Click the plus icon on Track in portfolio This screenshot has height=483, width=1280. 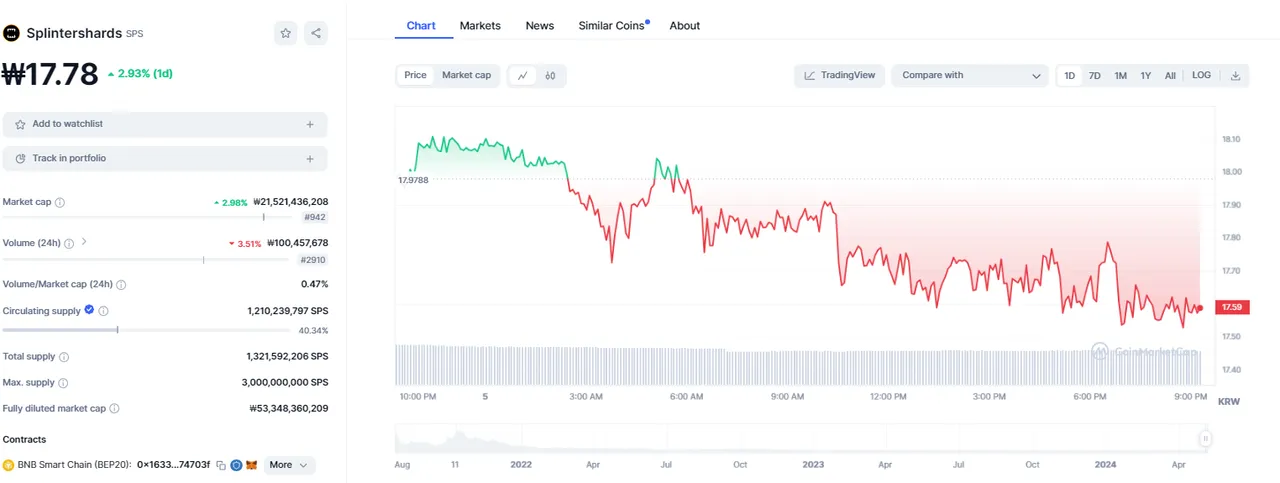pyautogui.click(x=310, y=159)
